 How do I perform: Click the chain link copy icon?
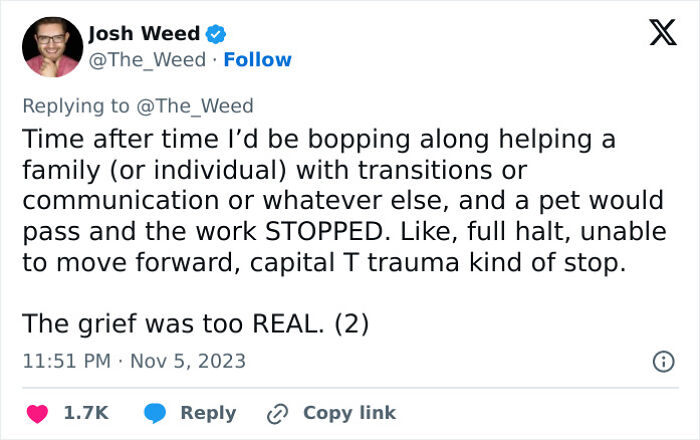click(x=276, y=413)
